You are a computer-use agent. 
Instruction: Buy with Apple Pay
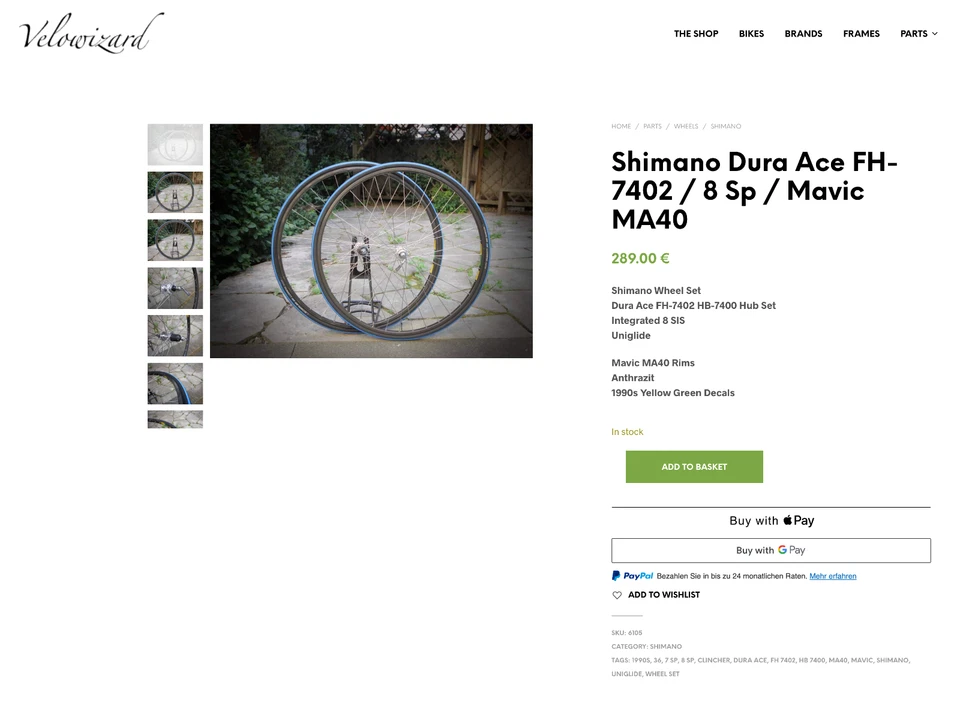coord(771,520)
